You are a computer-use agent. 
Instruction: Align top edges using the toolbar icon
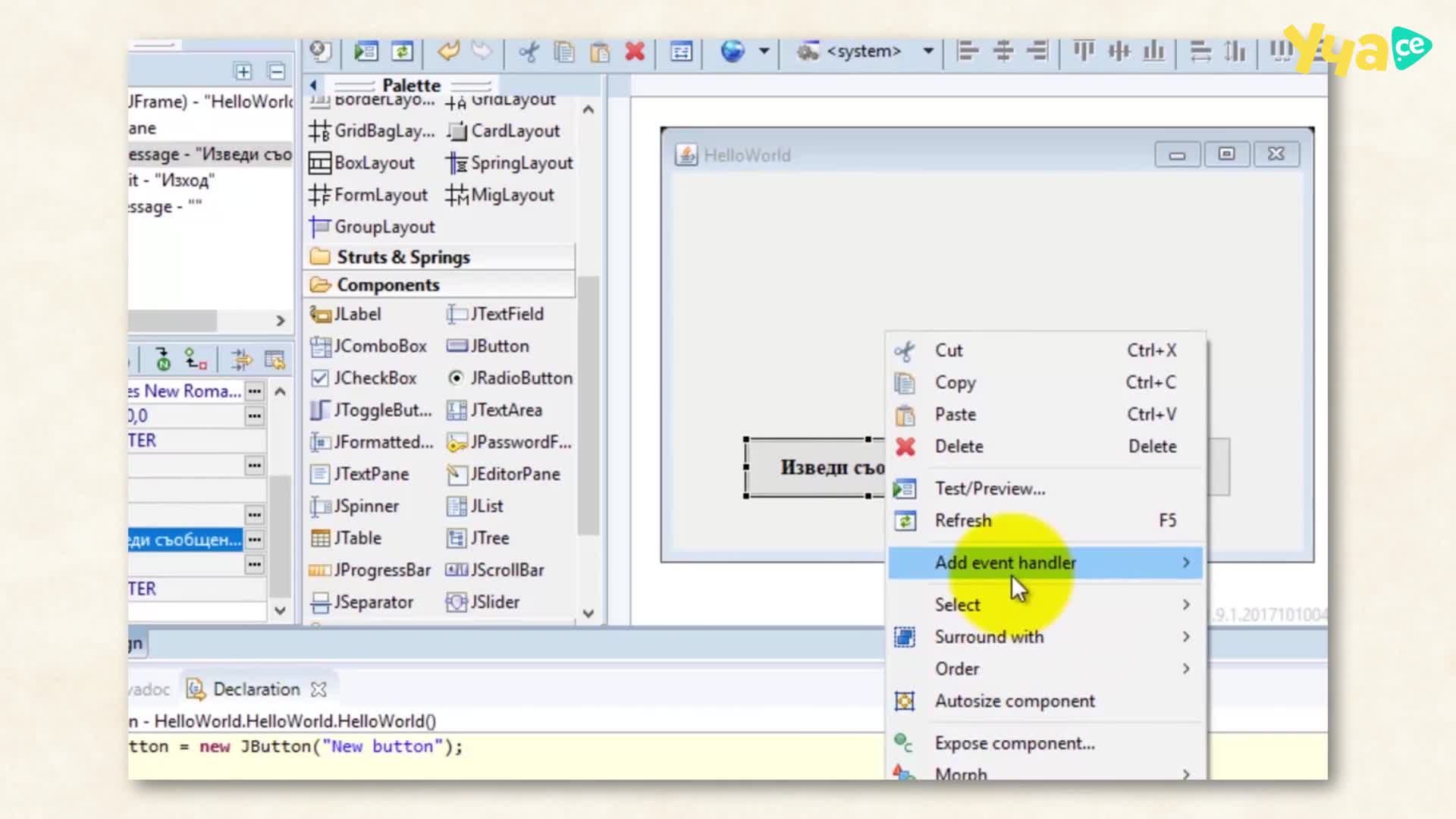coord(1084,52)
